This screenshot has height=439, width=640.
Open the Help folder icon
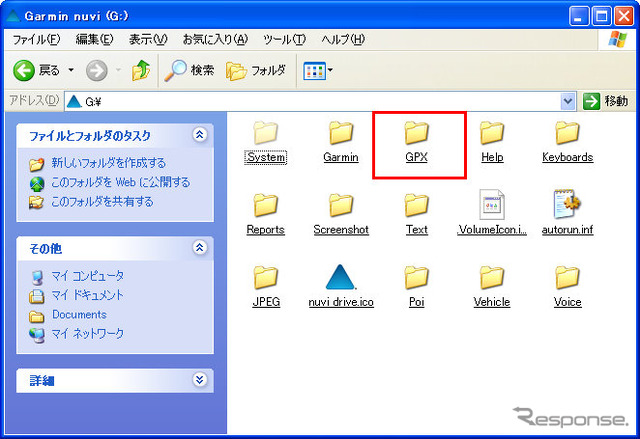492,133
